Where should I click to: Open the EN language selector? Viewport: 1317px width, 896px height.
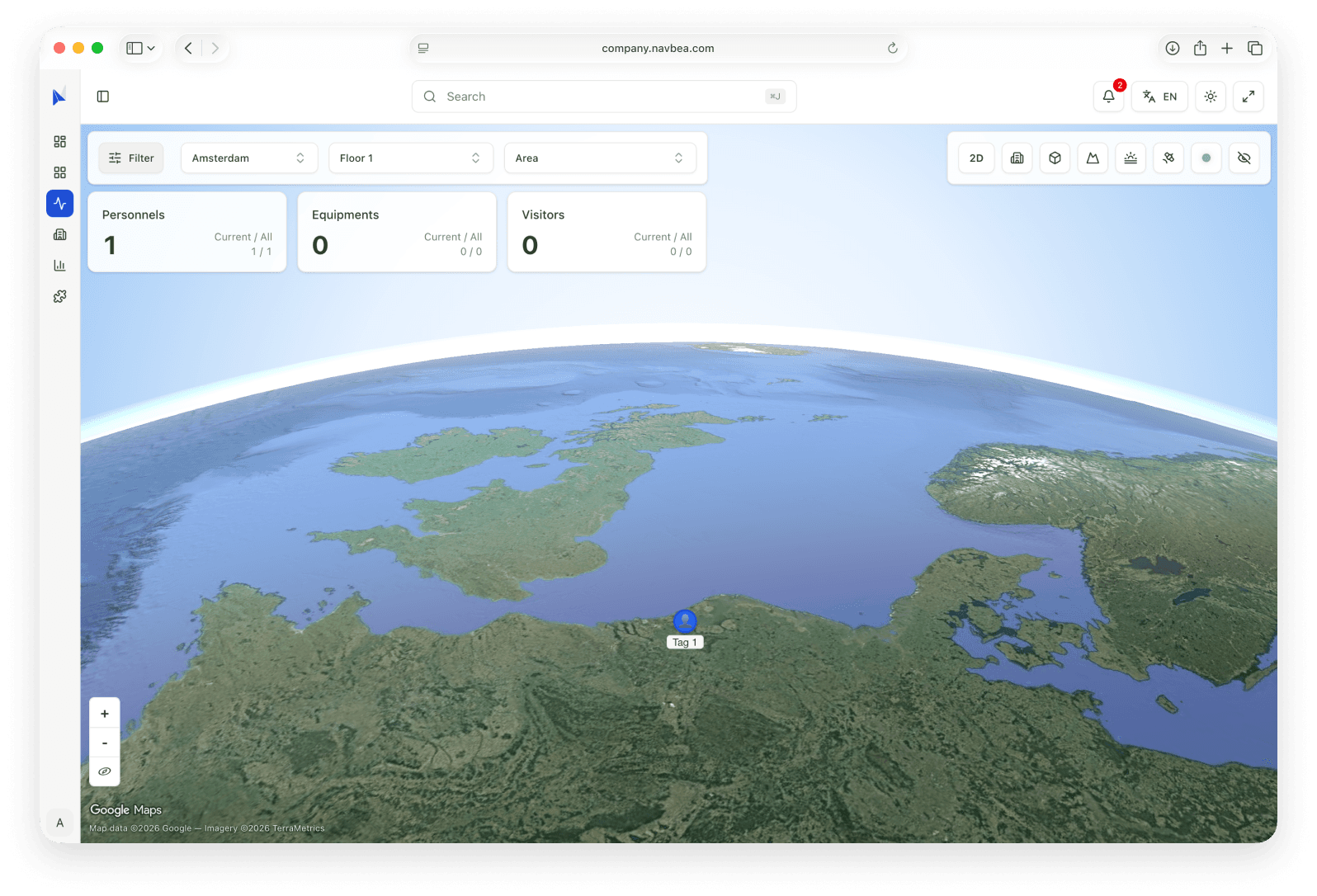pyautogui.click(x=1159, y=97)
